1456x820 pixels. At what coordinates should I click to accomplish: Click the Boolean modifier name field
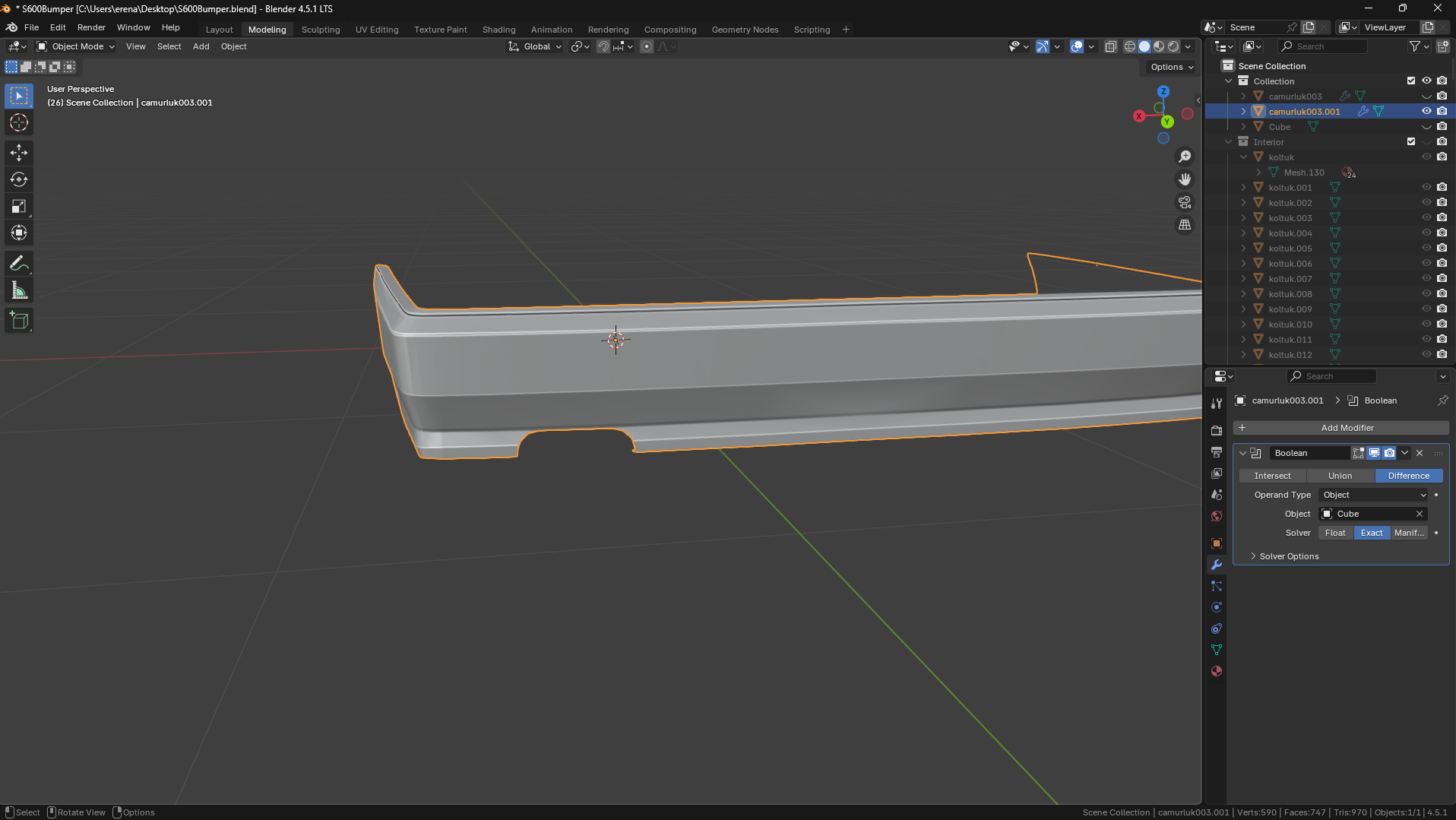click(x=1309, y=453)
